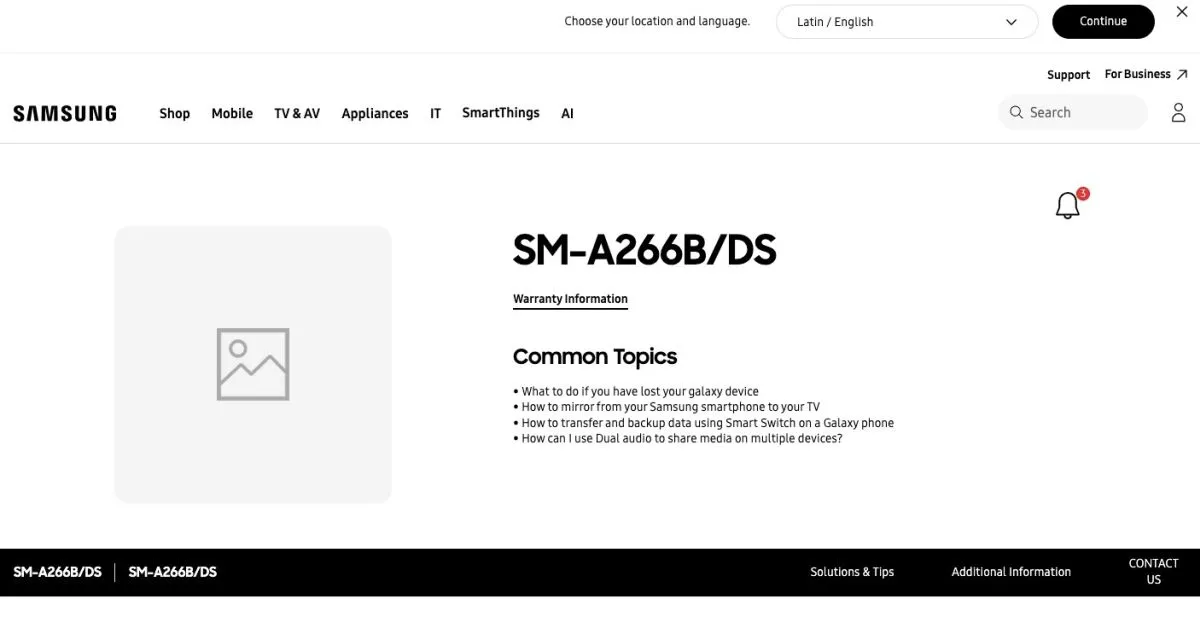
Task: Open the Shop menu
Action: tap(174, 114)
